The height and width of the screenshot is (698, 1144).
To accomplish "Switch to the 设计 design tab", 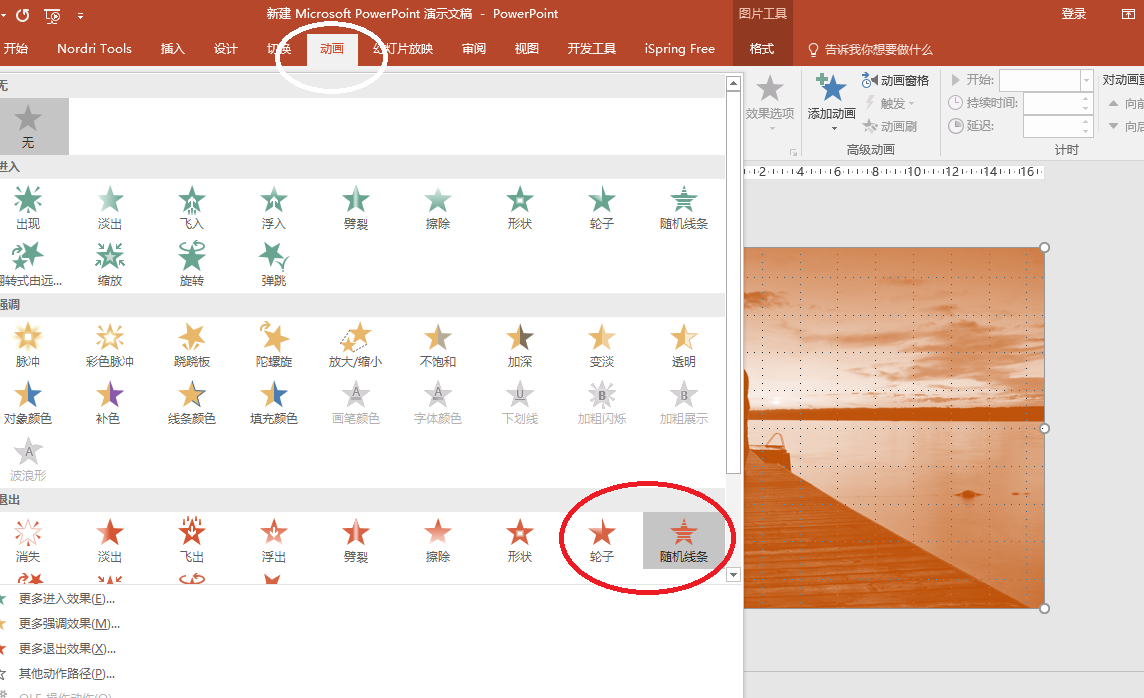I will click(225, 49).
